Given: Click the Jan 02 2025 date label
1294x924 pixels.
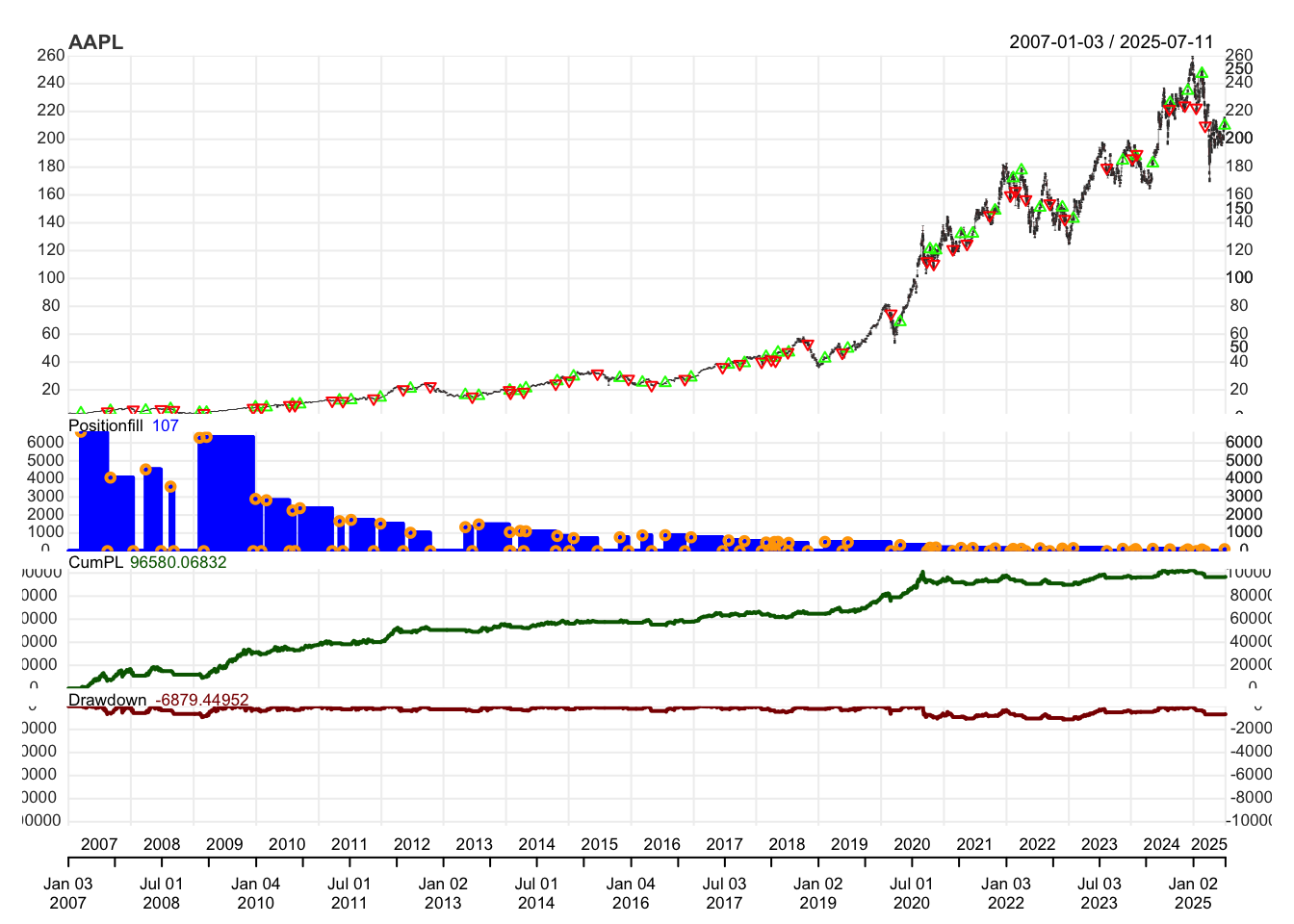Looking at the screenshot, I should 1194,893.
